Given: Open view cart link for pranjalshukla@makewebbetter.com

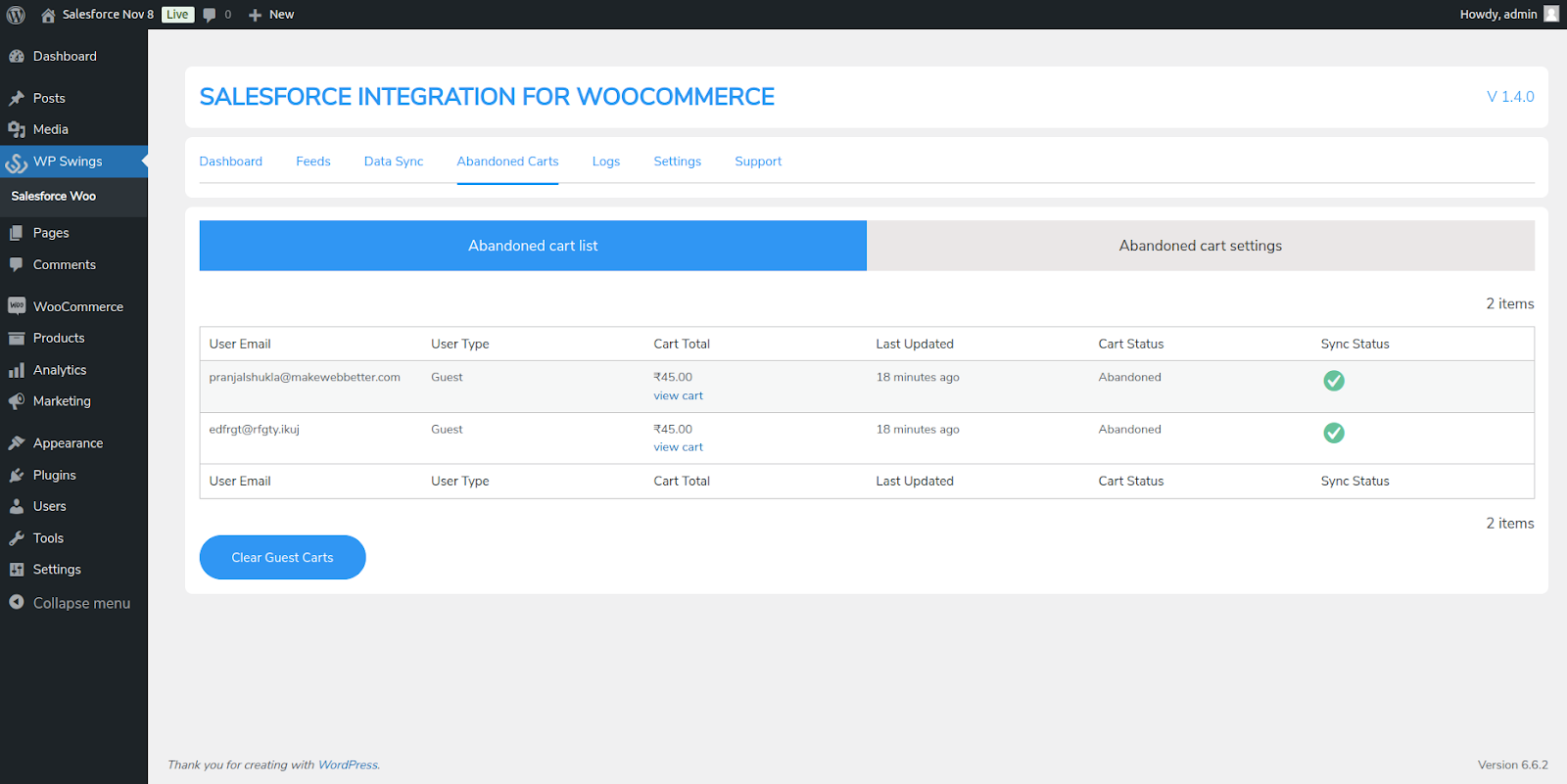Looking at the screenshot, I should point(678,396).
